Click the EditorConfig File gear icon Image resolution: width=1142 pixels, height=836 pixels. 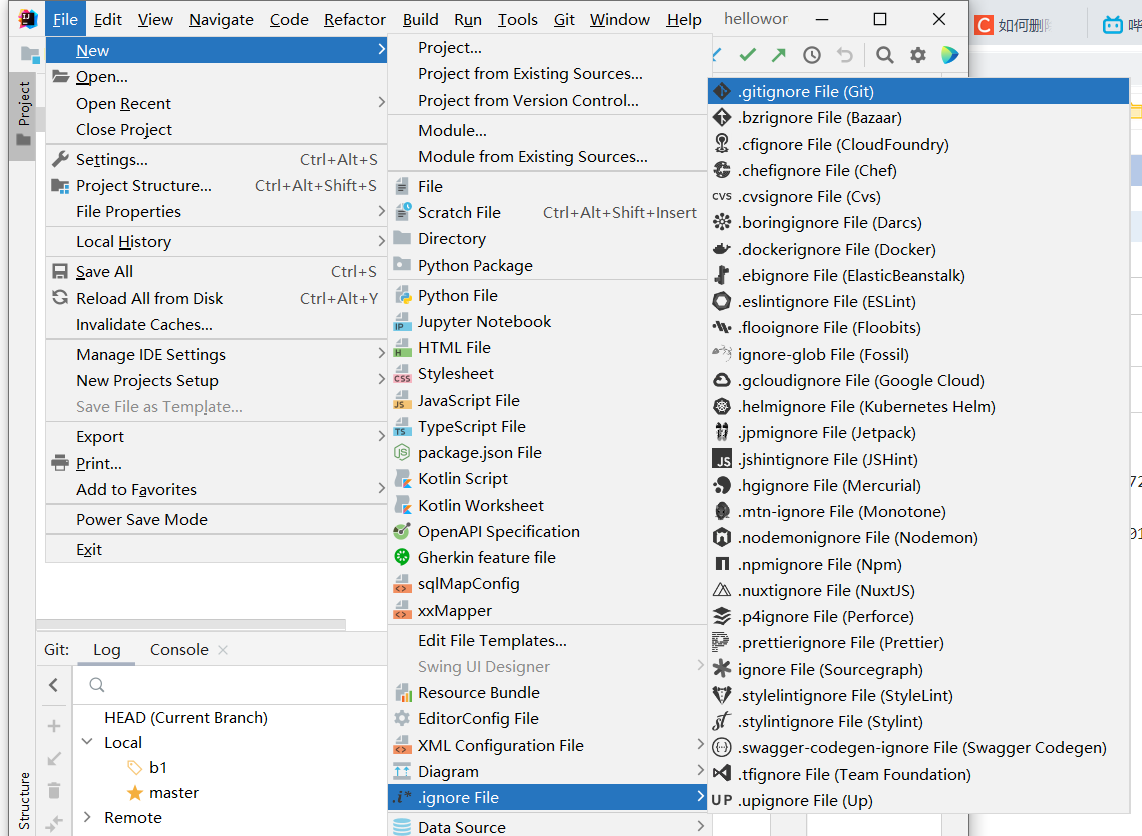pos(403,719)
